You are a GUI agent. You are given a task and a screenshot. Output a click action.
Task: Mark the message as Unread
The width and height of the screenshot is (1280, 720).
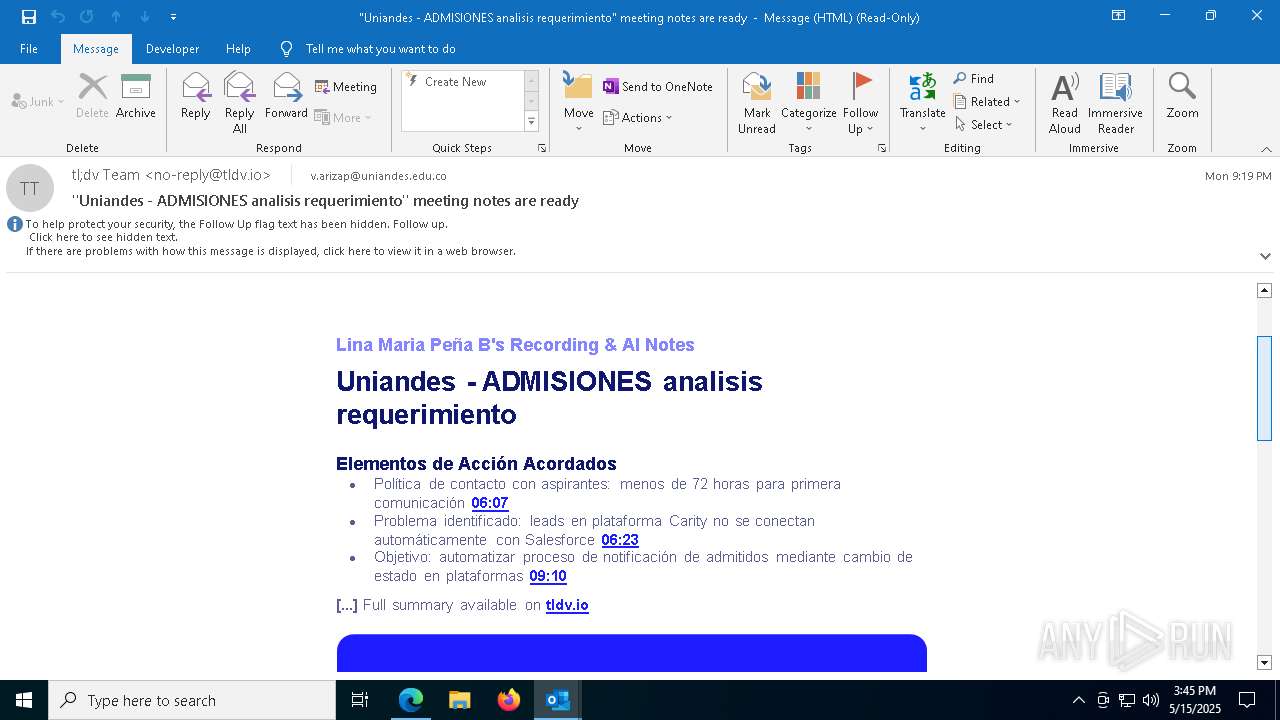click(x=757, y=103)
